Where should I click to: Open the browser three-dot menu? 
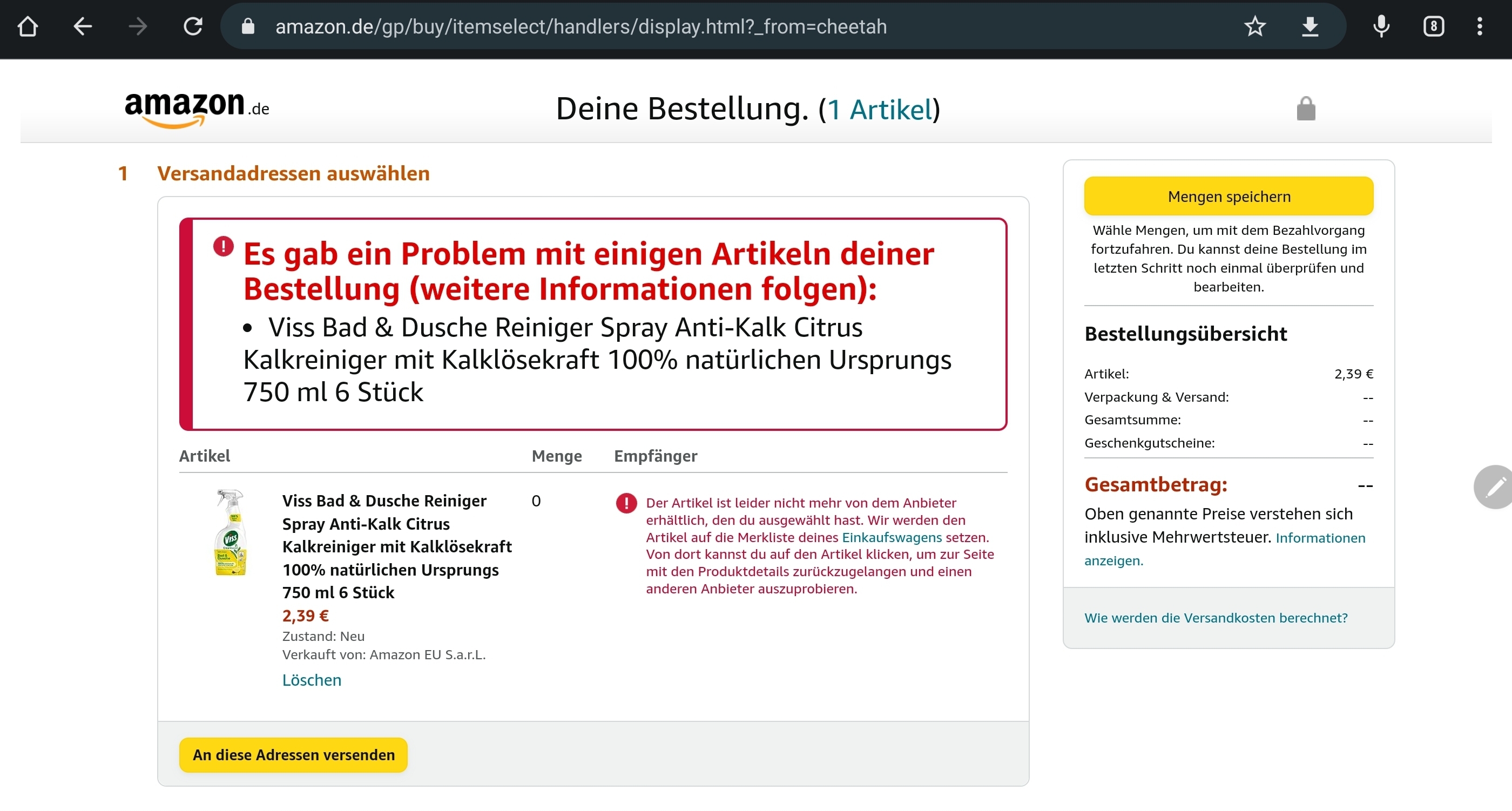pyautogui.click(x=1480, y=26)
